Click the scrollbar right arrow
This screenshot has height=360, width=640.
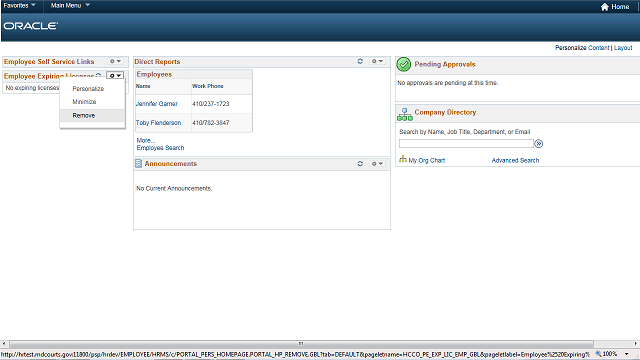pos(636,344)
